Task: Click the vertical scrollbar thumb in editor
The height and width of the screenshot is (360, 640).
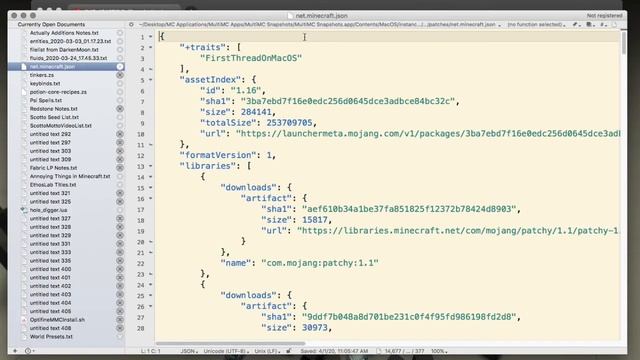Action: coord(623,42)
